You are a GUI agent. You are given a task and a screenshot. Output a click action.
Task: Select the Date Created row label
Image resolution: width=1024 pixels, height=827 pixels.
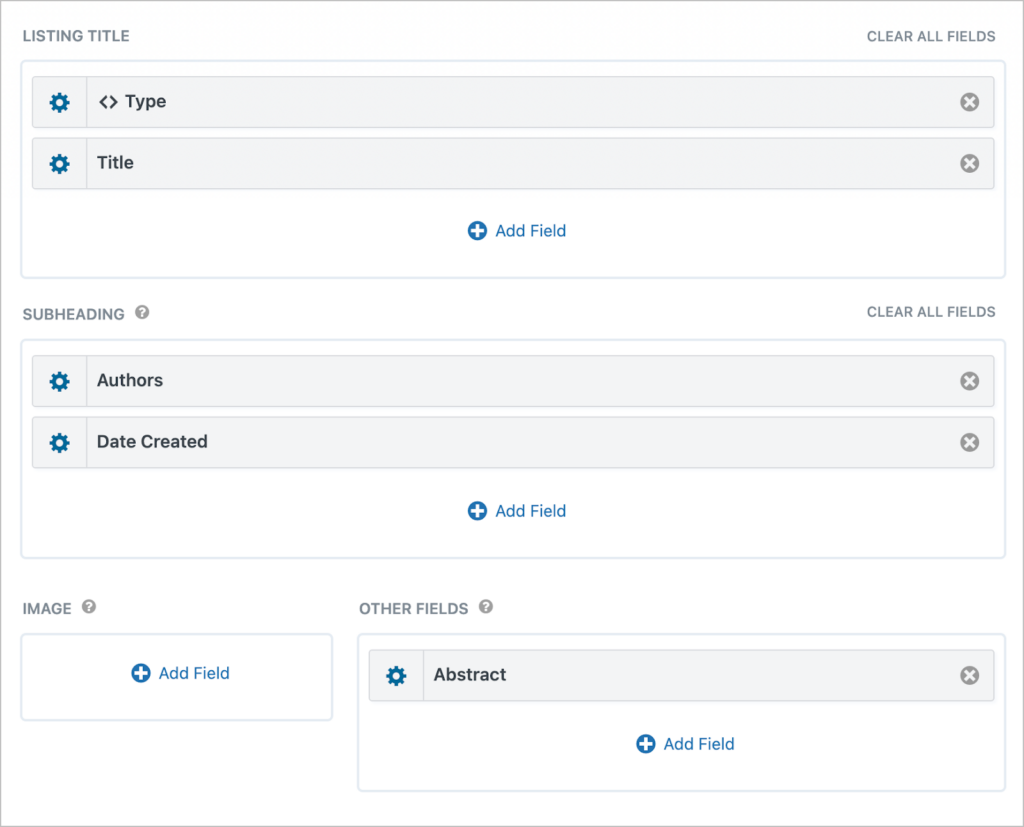[152, 442]
